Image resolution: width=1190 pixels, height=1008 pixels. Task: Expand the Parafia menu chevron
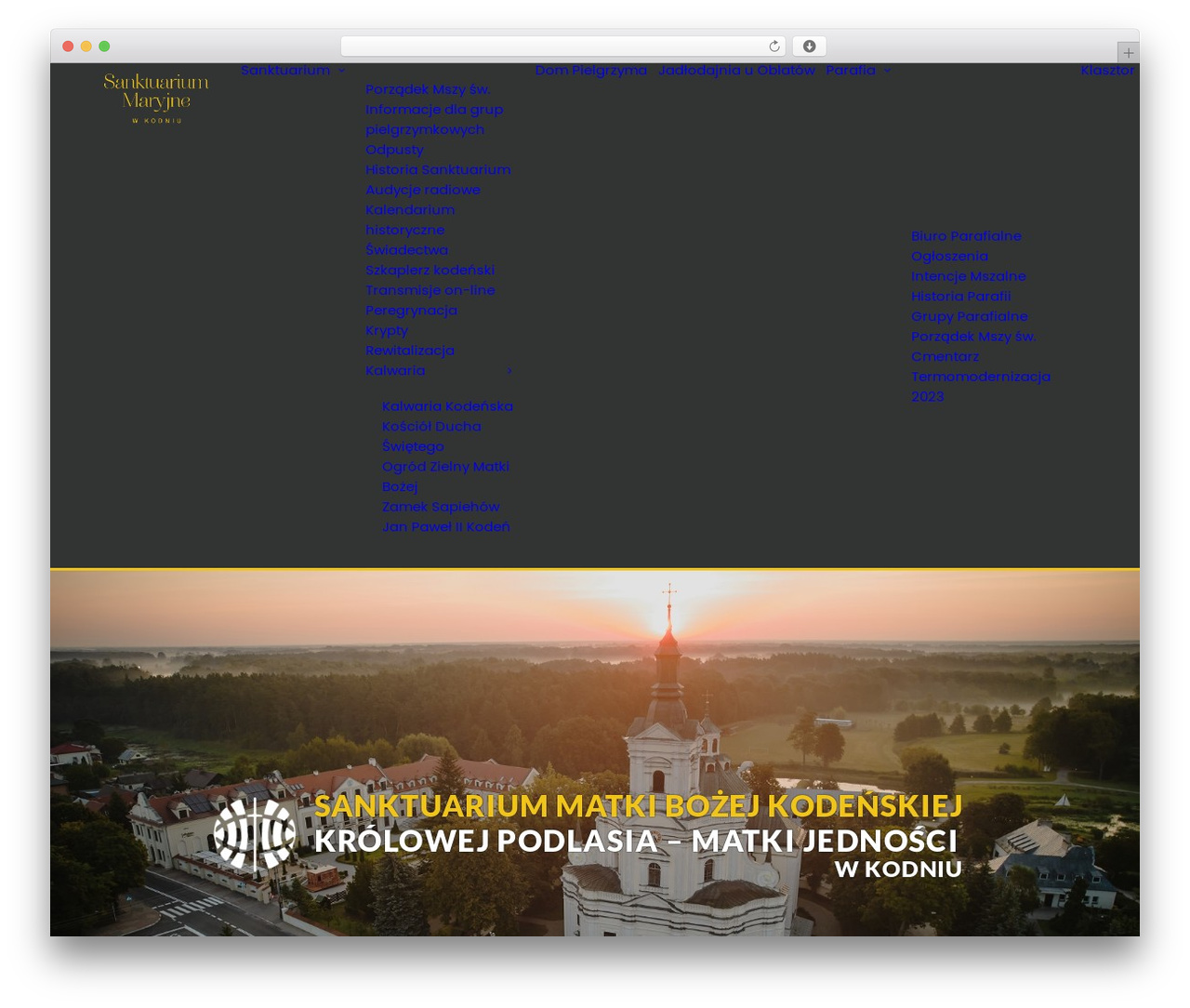point(887,71)
